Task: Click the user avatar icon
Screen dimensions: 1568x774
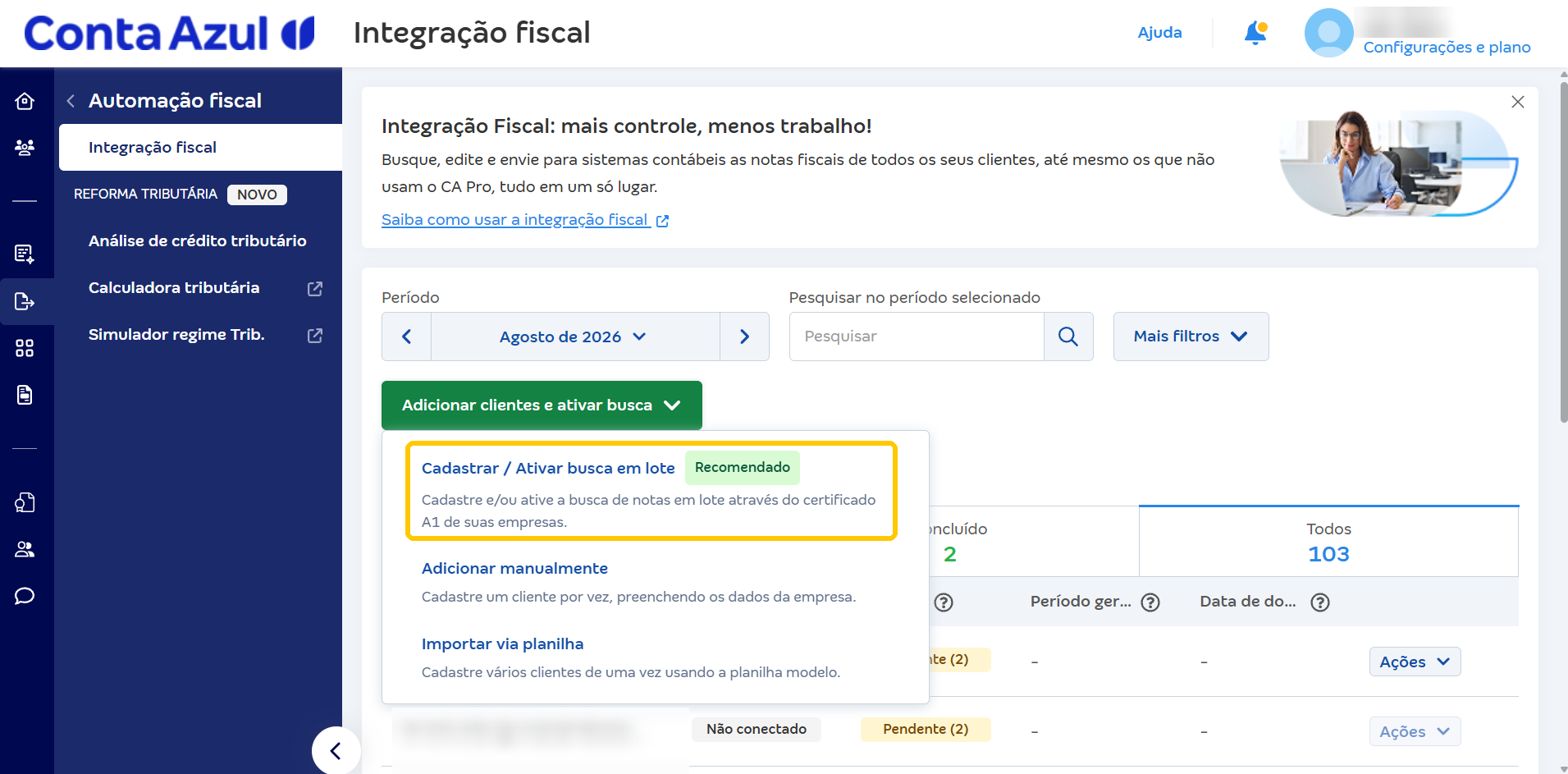Action: [1328, 33]
